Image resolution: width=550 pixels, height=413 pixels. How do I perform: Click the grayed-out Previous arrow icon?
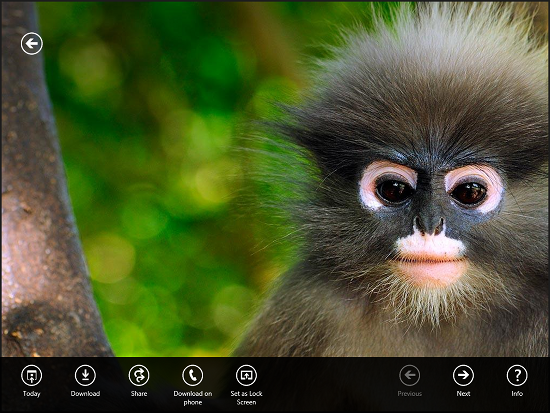click(410, 375)
